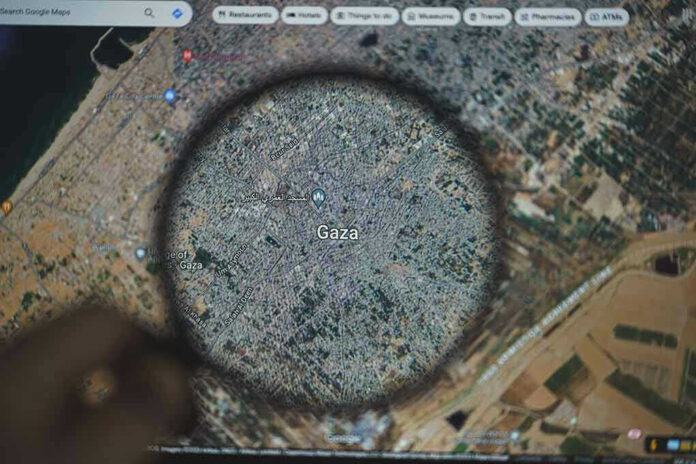Click the pink marker in the bottom-right fields

(x=634, y=433)
